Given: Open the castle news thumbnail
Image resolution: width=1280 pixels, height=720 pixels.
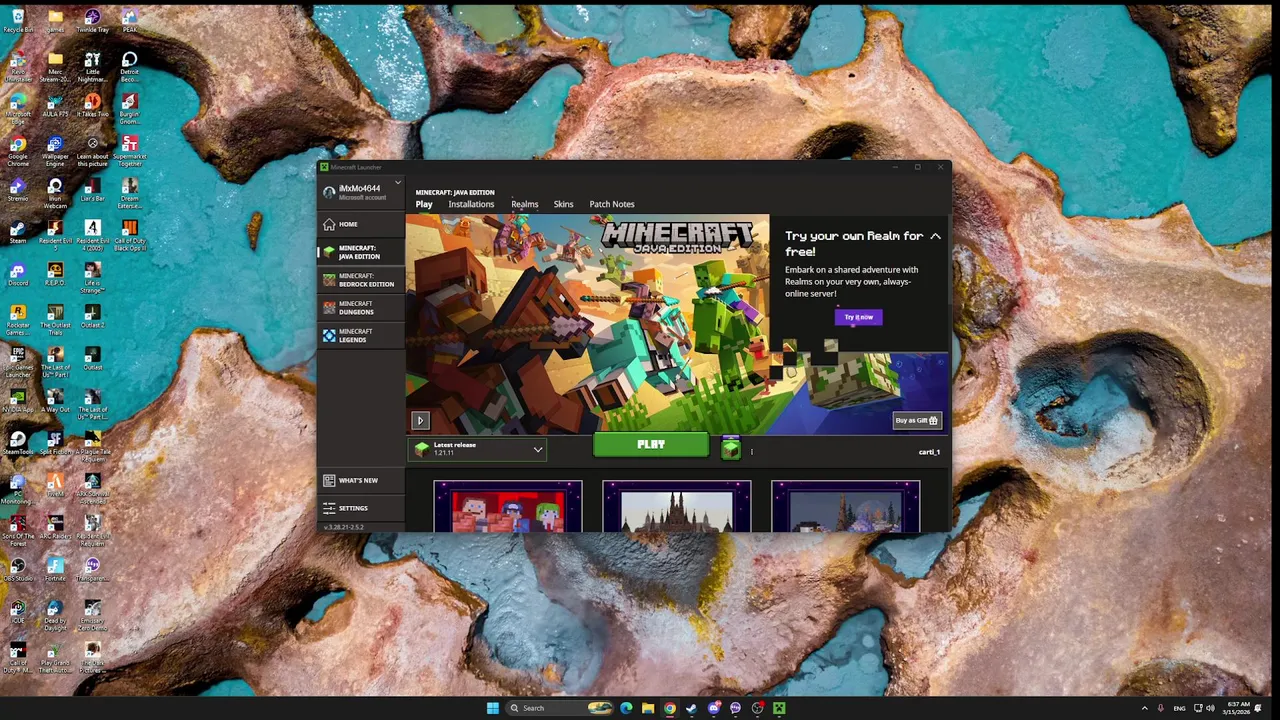Looking at the screenshot, I should tap(677, 507).
